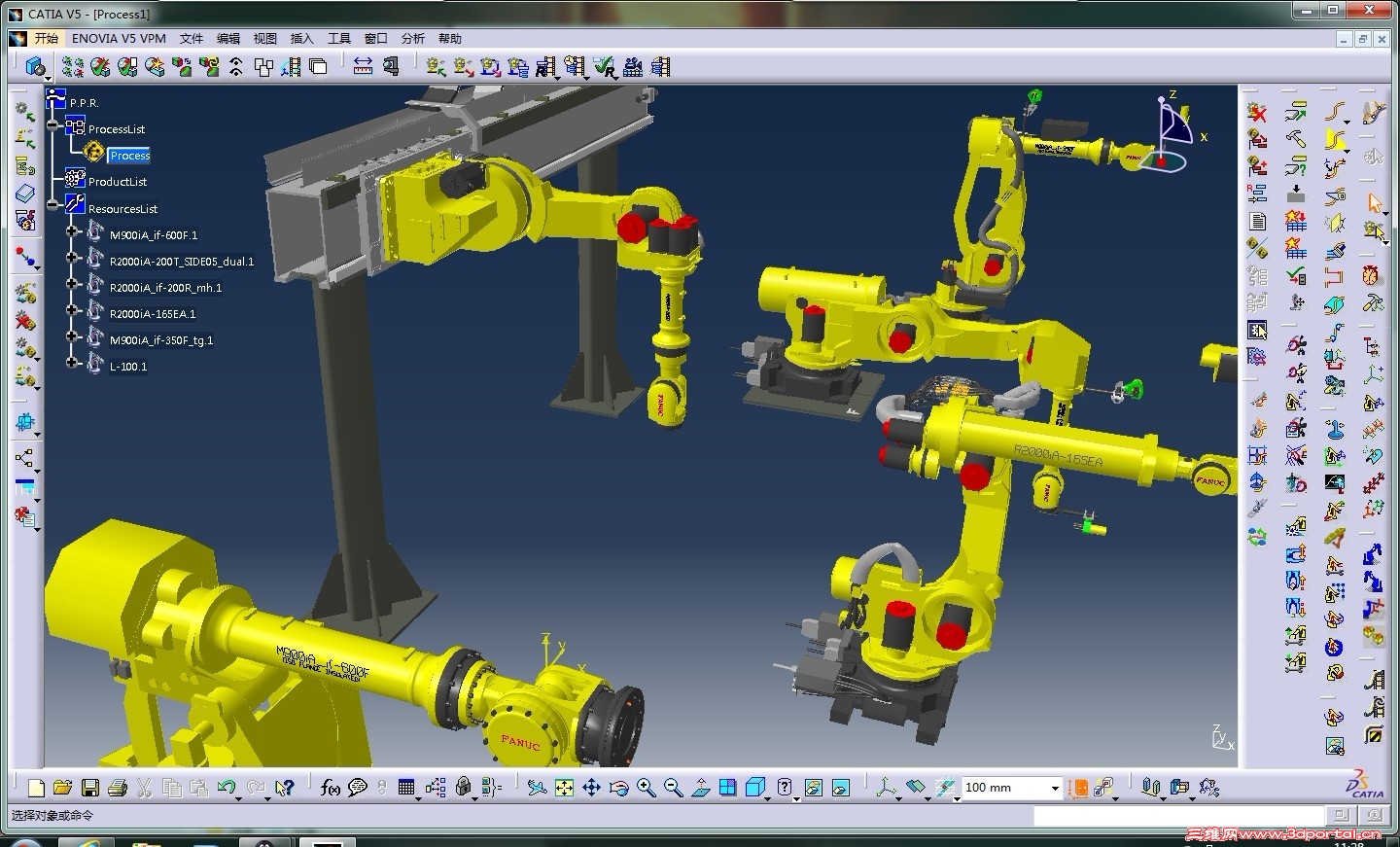Open the isometric view cube icon
The width and height of the screenshot is (1400, 847).
(x=755, y=788)
